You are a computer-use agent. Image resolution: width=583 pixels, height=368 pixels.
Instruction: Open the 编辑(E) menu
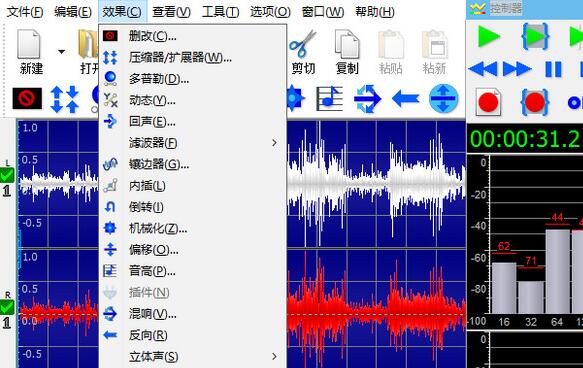(x=73, y=12)
